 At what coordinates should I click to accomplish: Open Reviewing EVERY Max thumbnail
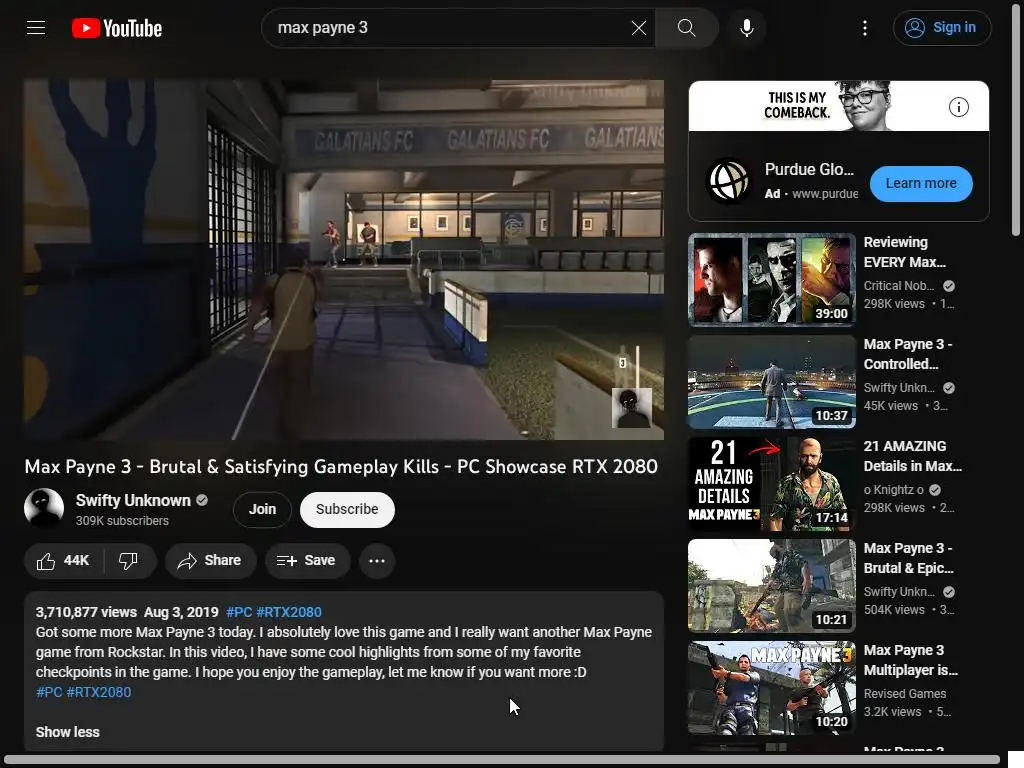point(771,280)
